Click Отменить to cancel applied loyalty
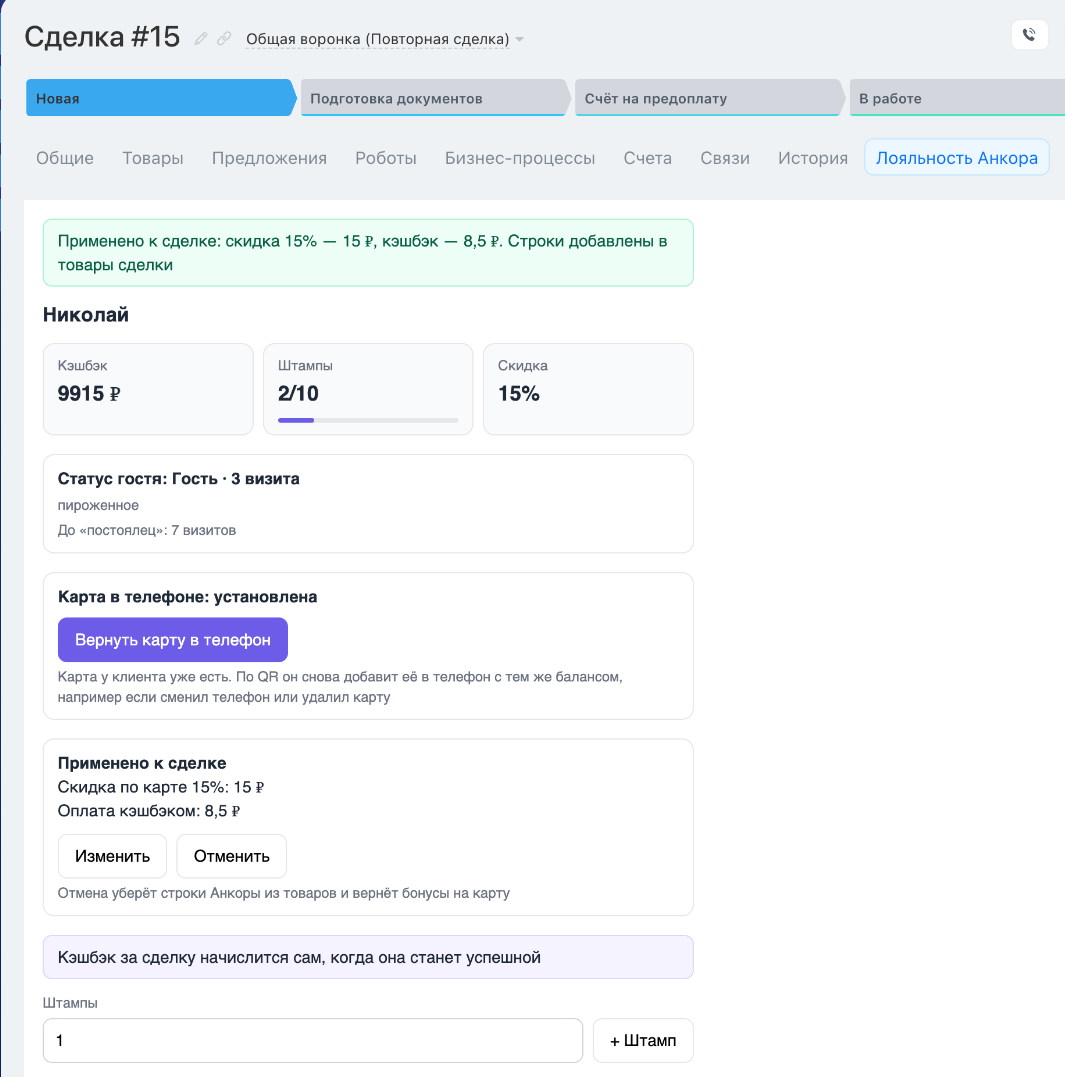Screen dimensions: 1065x1077 (231, 856)
